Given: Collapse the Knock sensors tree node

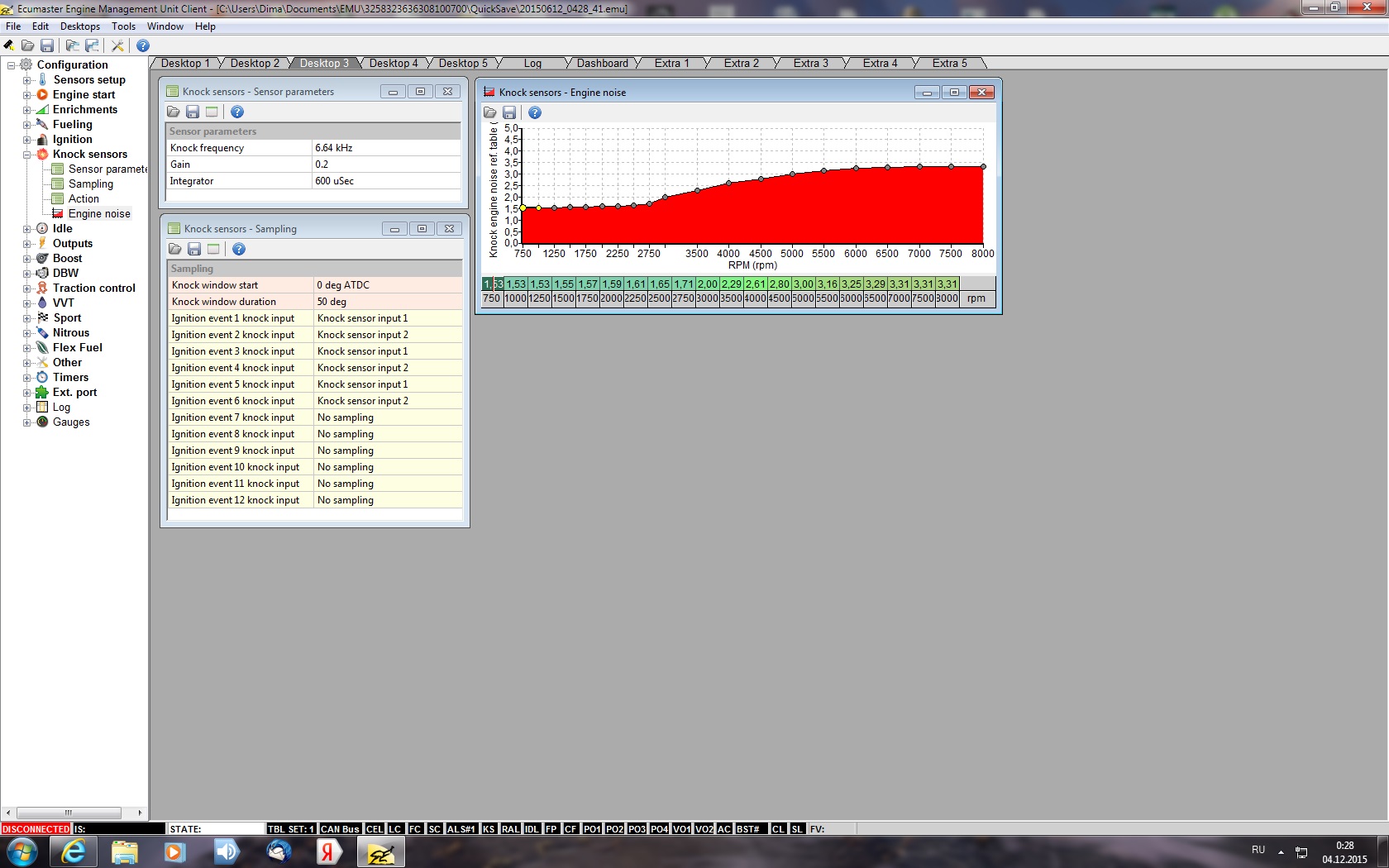Looking at the screenshot, I should 26,155.
